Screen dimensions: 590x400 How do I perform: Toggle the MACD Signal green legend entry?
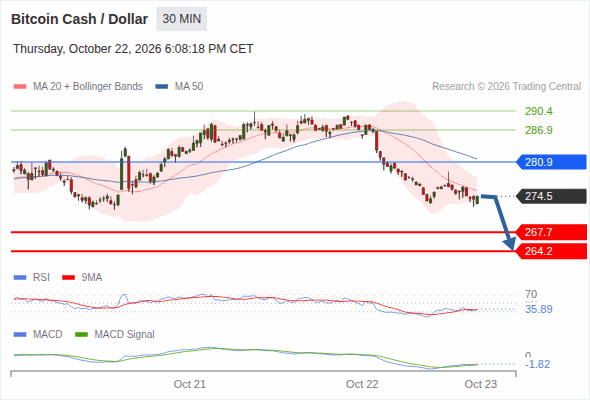click(115, 334)
